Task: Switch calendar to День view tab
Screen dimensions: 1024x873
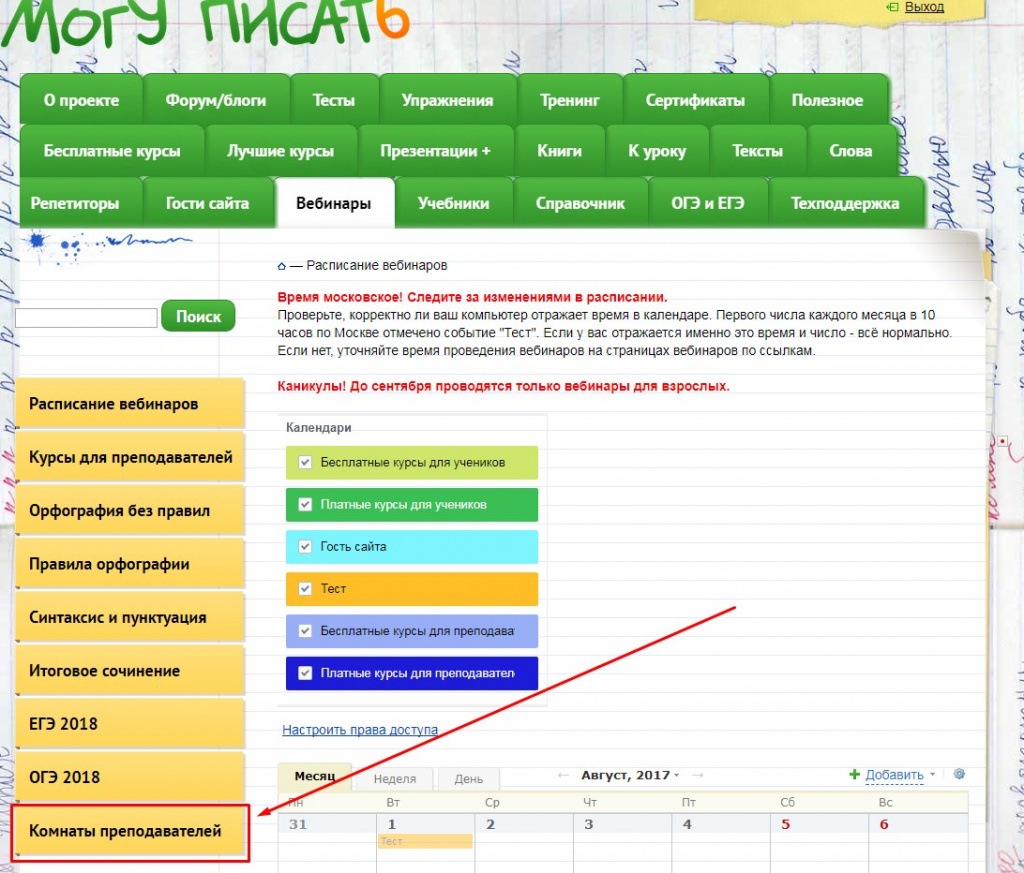Action: pyautogui.click(x=468, y=779)
